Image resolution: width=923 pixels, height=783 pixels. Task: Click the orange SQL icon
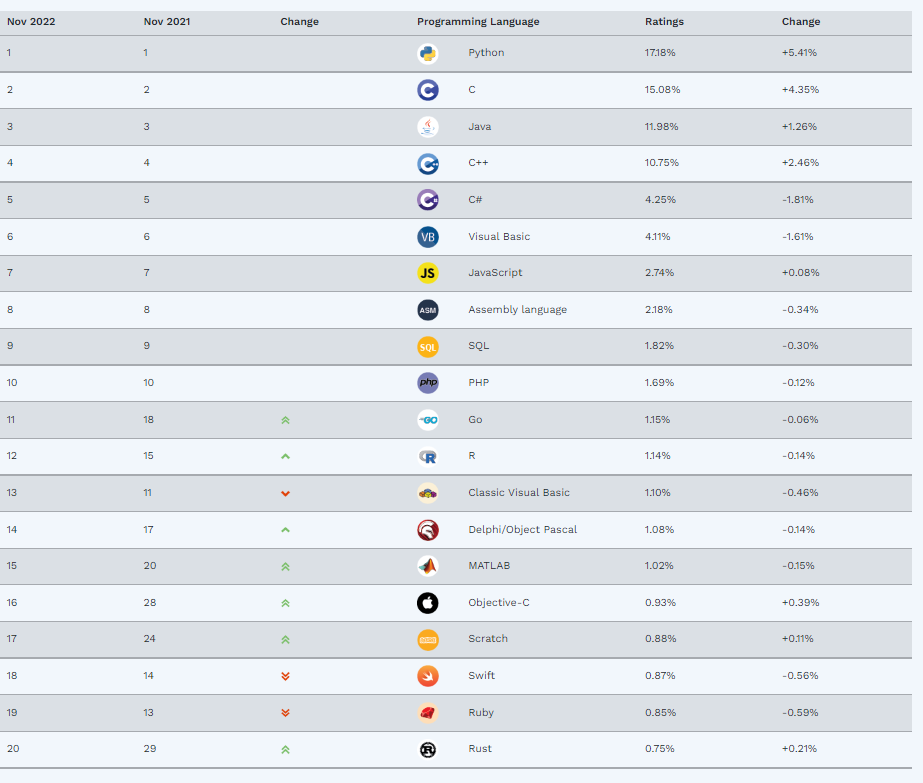point(427,347)
